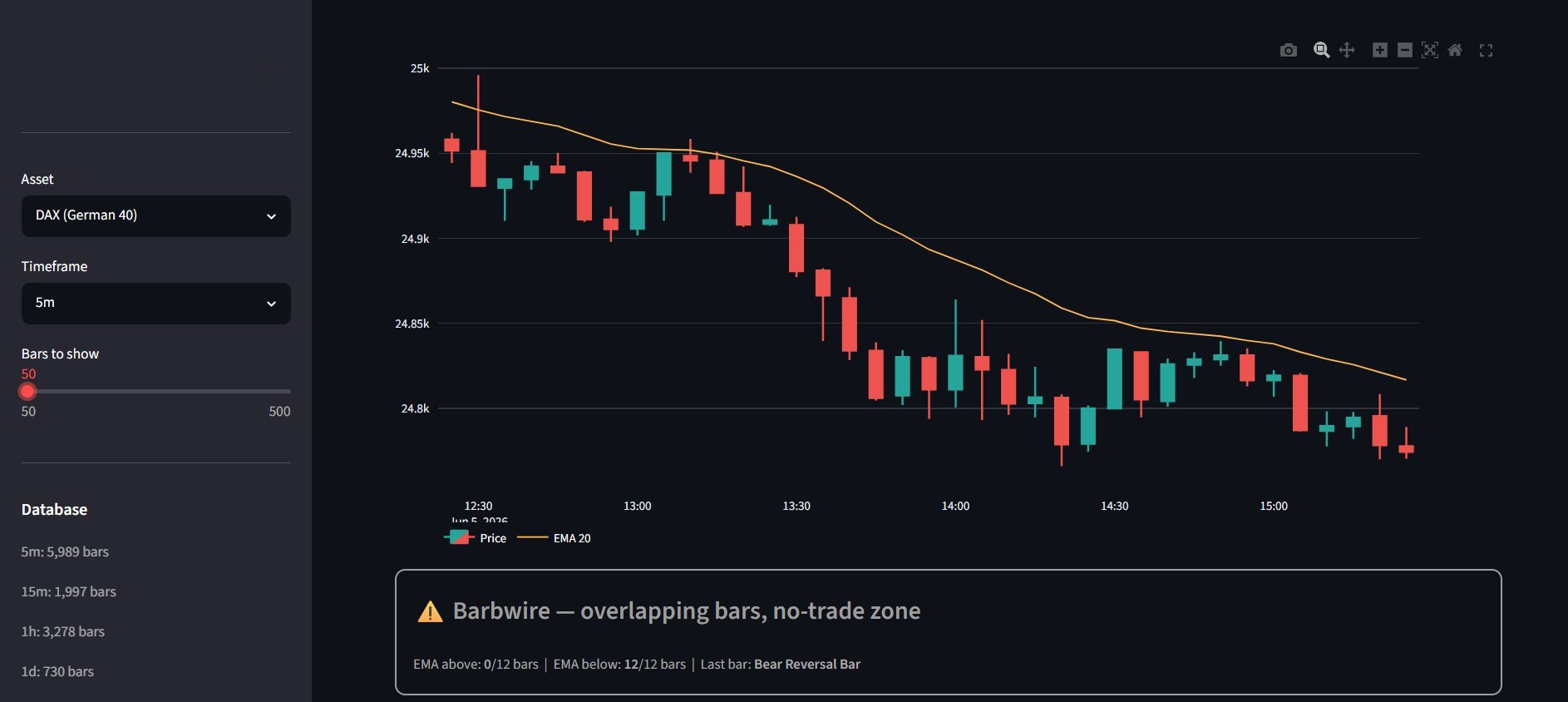Click the 'EMA below: 12/12 bars' status text
This screenshot has height=702, width=1568.
coord(619,665)
